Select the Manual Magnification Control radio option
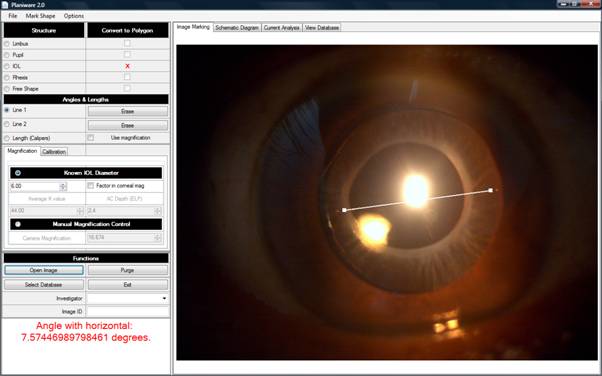The width and height of the screenshot is (602, 376). [x=18, y=224]
